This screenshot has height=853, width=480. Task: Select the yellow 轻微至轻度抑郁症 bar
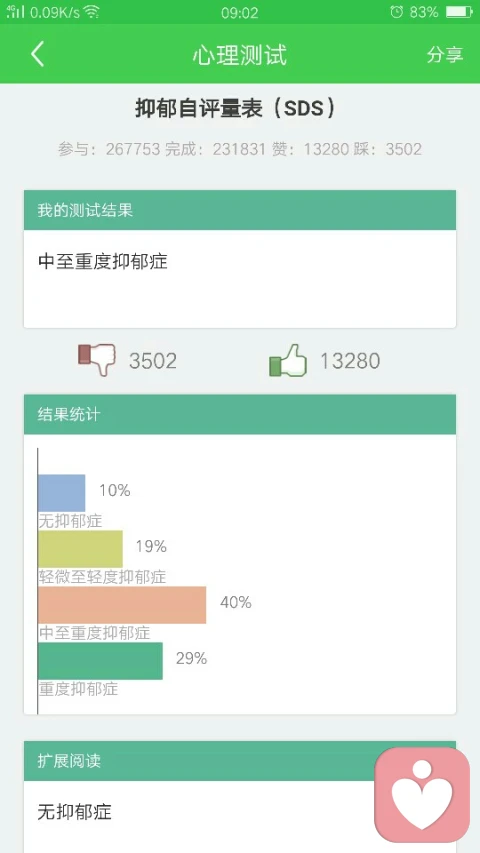click(x=81, y=549)
